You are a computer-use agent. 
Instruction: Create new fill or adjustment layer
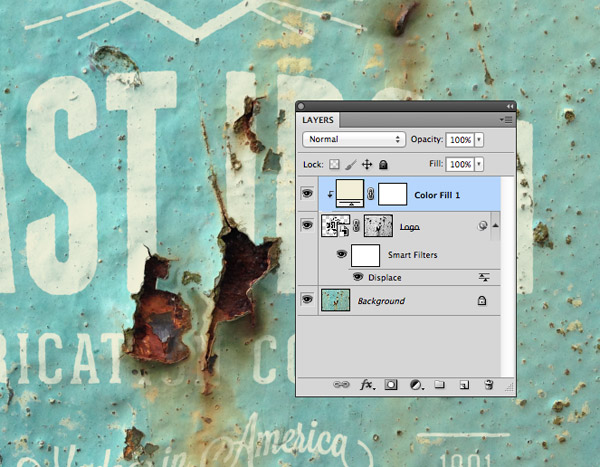(x=416, y=385)
